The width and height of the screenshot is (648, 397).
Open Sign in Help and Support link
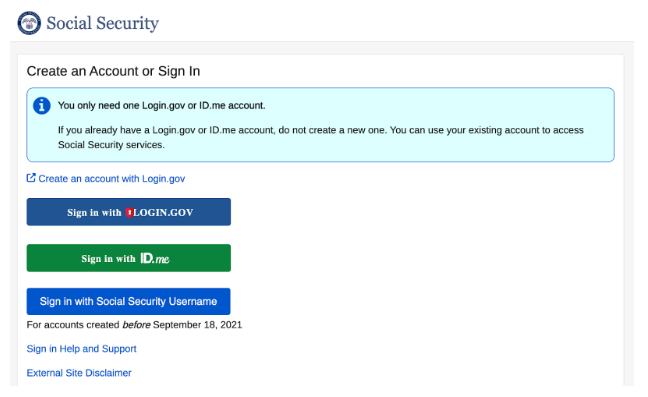tap(81, 349)
